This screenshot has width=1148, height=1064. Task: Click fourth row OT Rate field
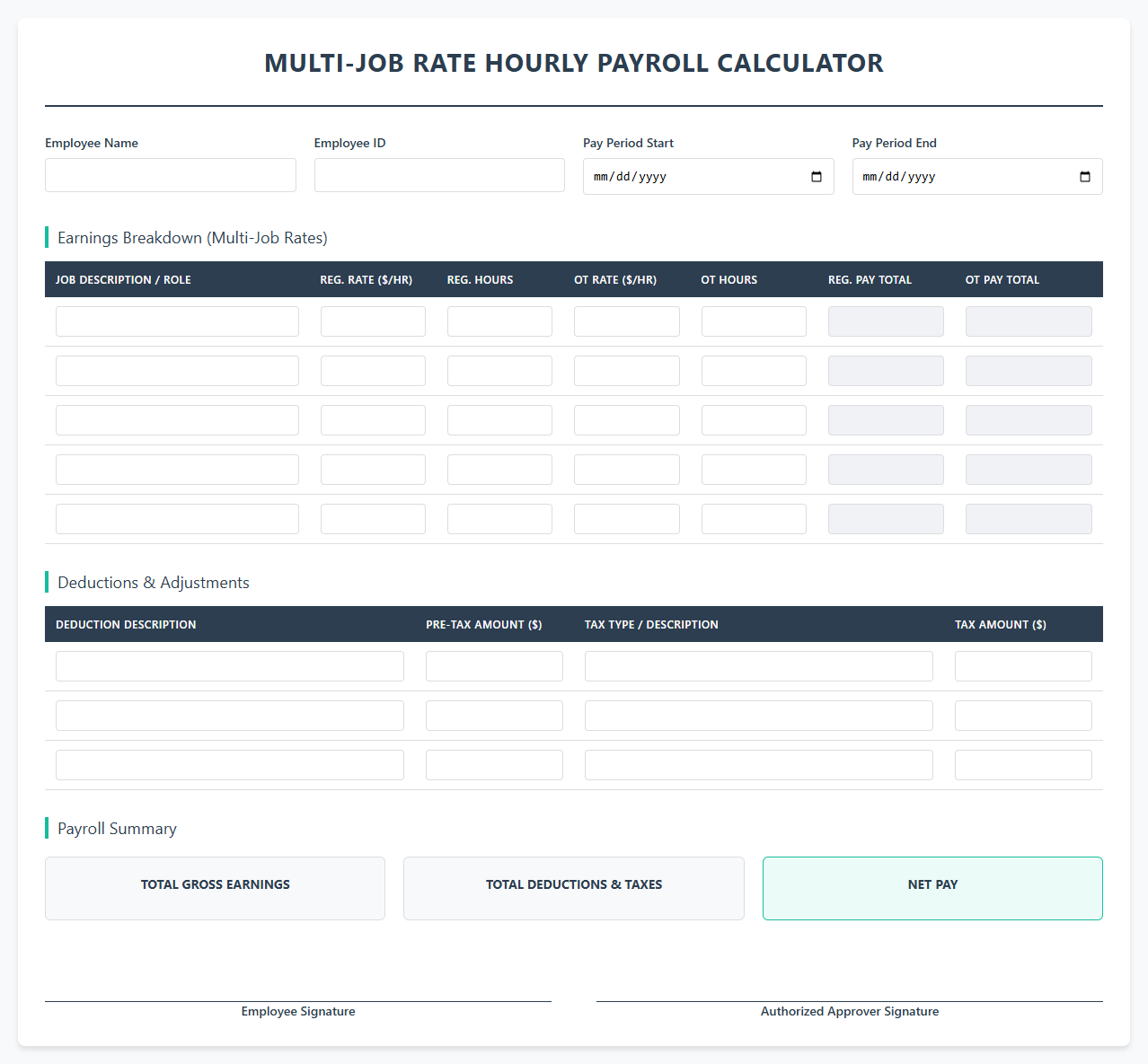[627, 470]
